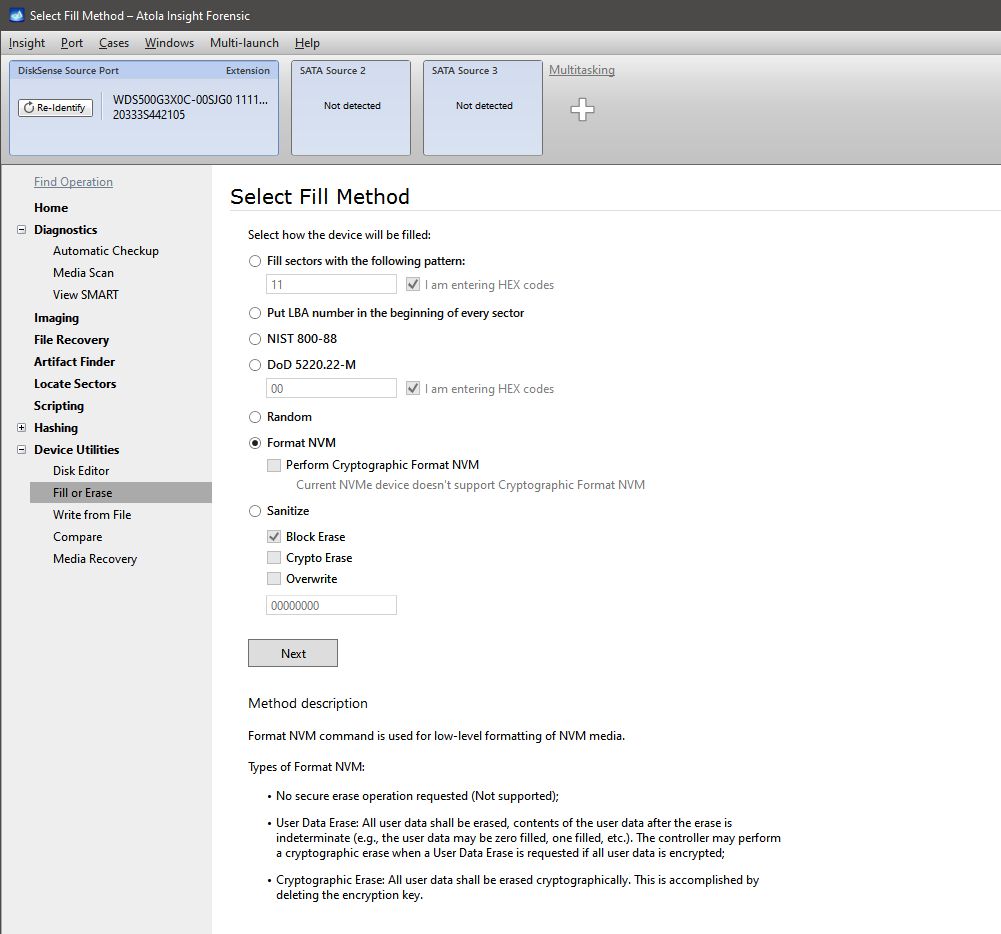Screen dimensions: 1001x934
Task: Open the Multi-launch menu
Action: pos(245,43)
